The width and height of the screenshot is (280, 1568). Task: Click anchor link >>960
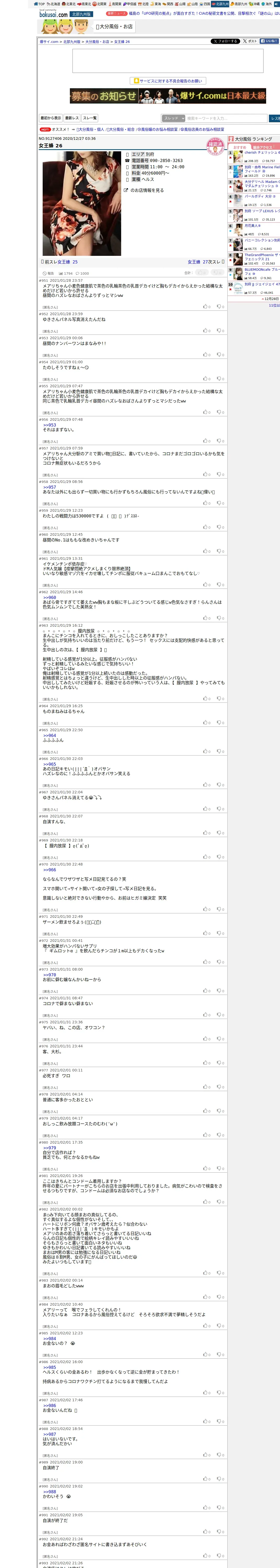[49, 597]
